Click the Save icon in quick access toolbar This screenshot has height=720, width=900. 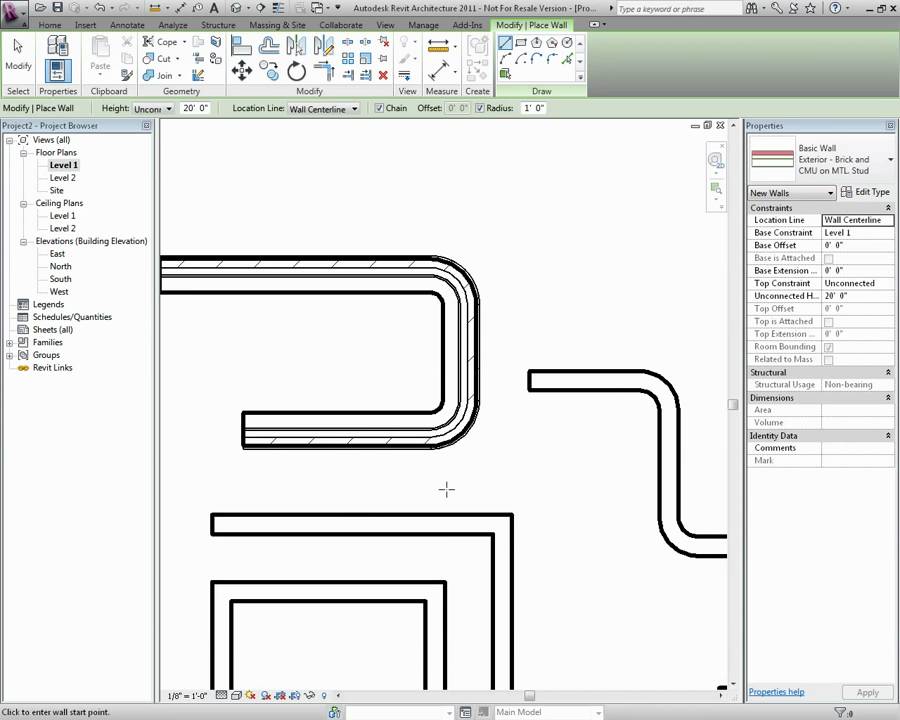pos(57,7)
